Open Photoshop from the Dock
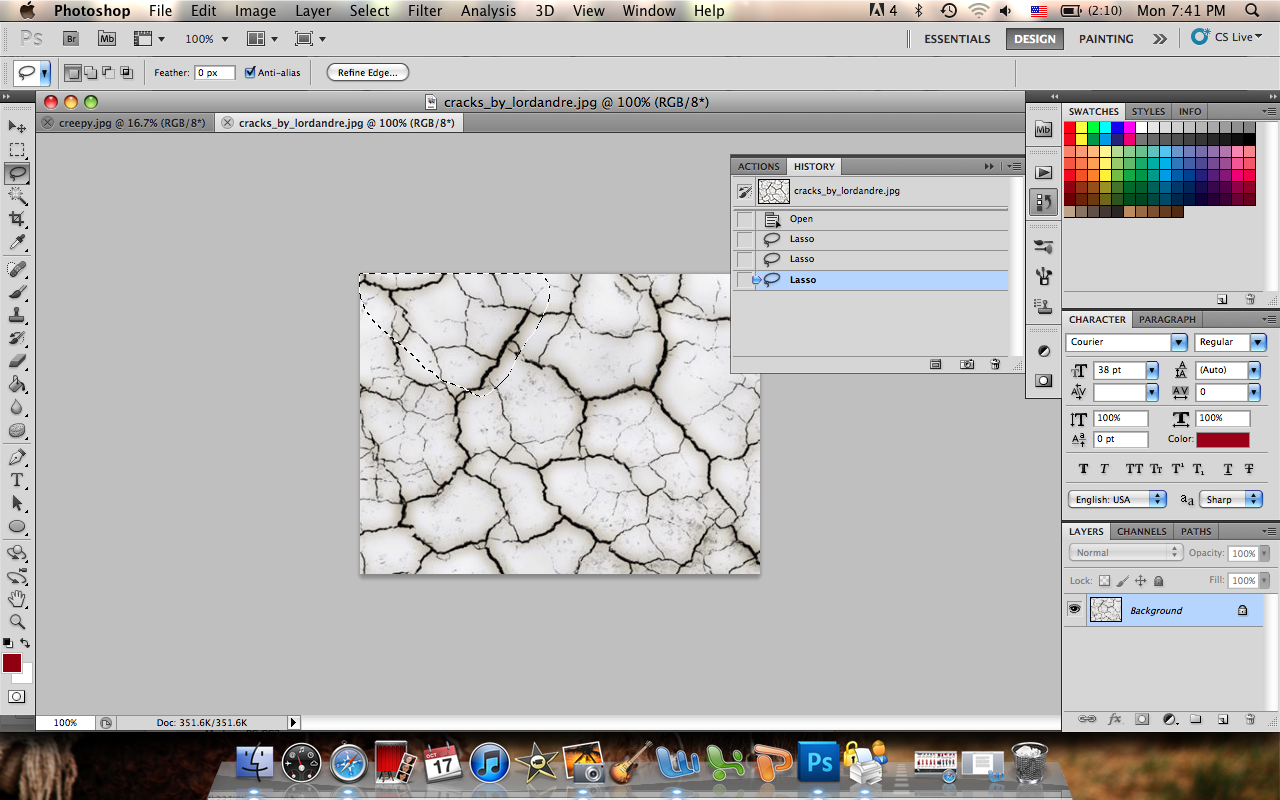 coord(820,763)
